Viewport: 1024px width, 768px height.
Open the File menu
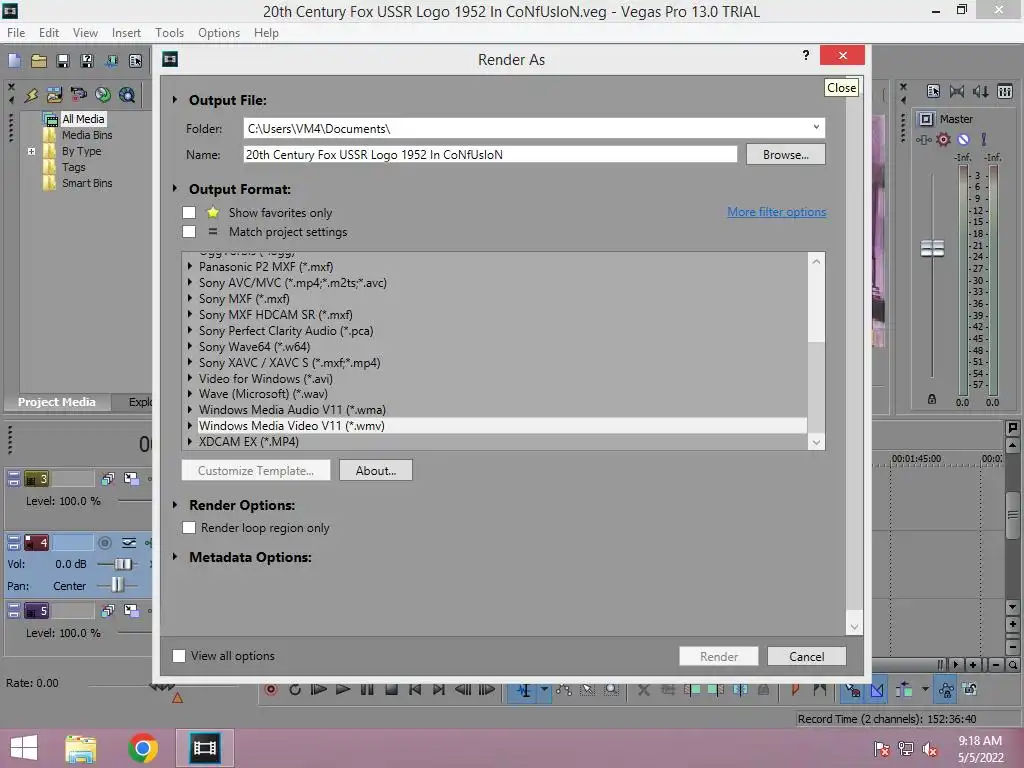(x=16, y=33)
